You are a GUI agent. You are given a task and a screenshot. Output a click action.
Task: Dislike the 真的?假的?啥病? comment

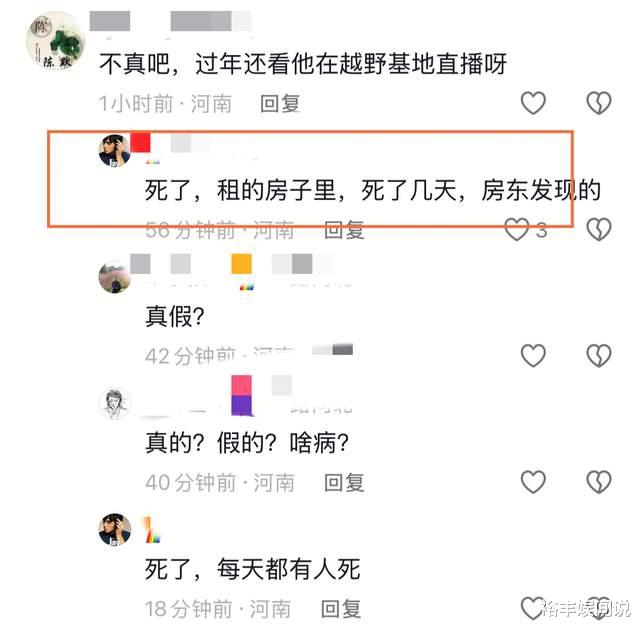[x=599, y=482]
